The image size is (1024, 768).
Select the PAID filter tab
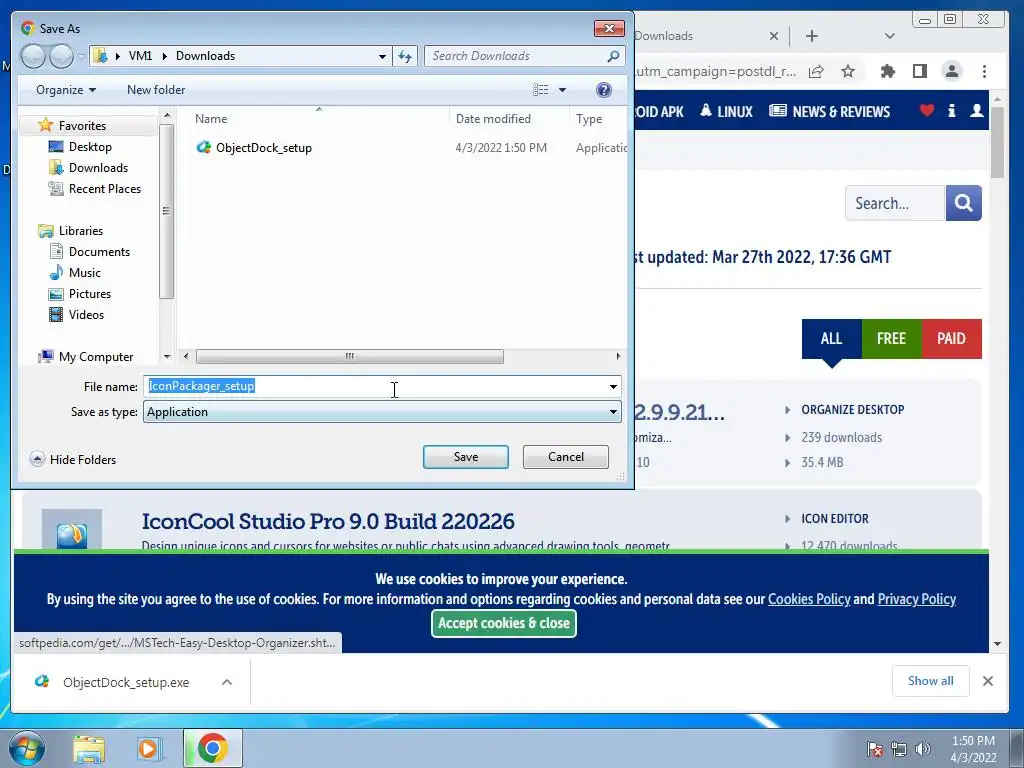[952, 339]
